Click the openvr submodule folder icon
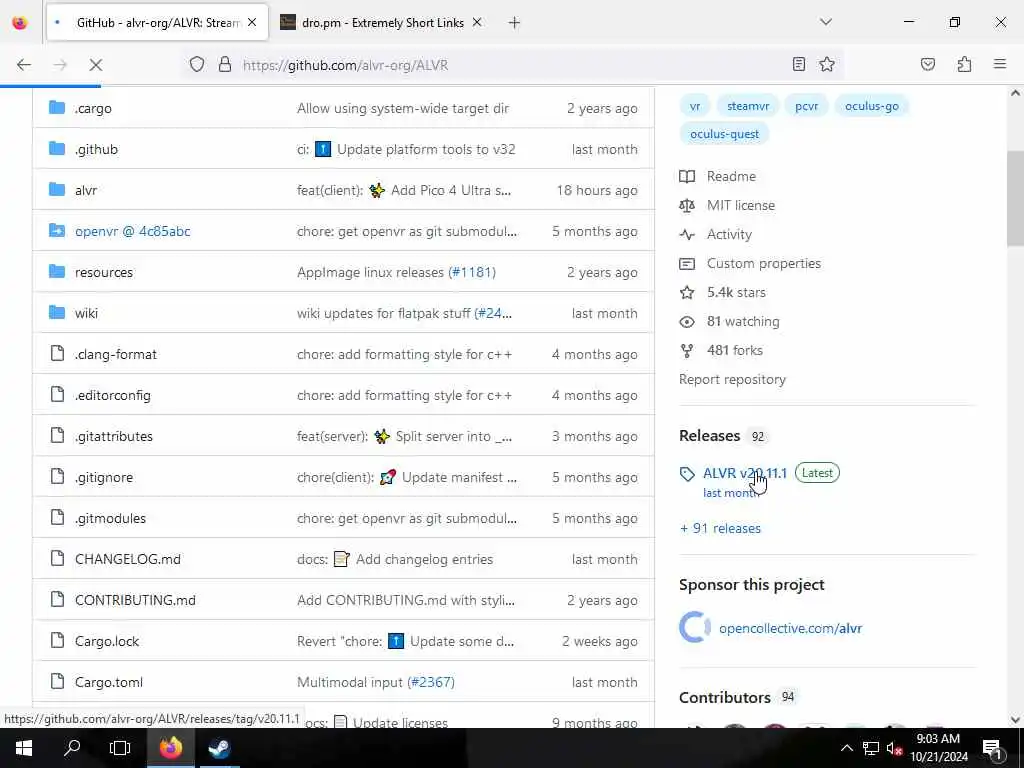The width and height of the screenshot is (1024, 768). click(57, 231)
